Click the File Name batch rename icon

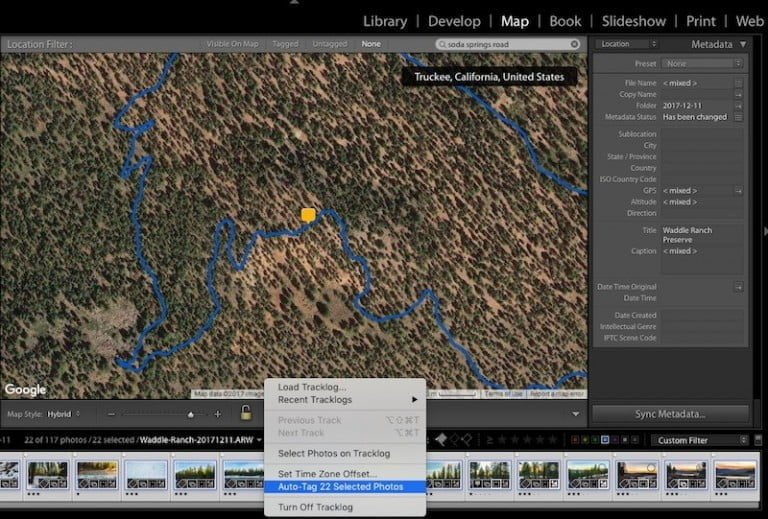click(x=739, y=83)
